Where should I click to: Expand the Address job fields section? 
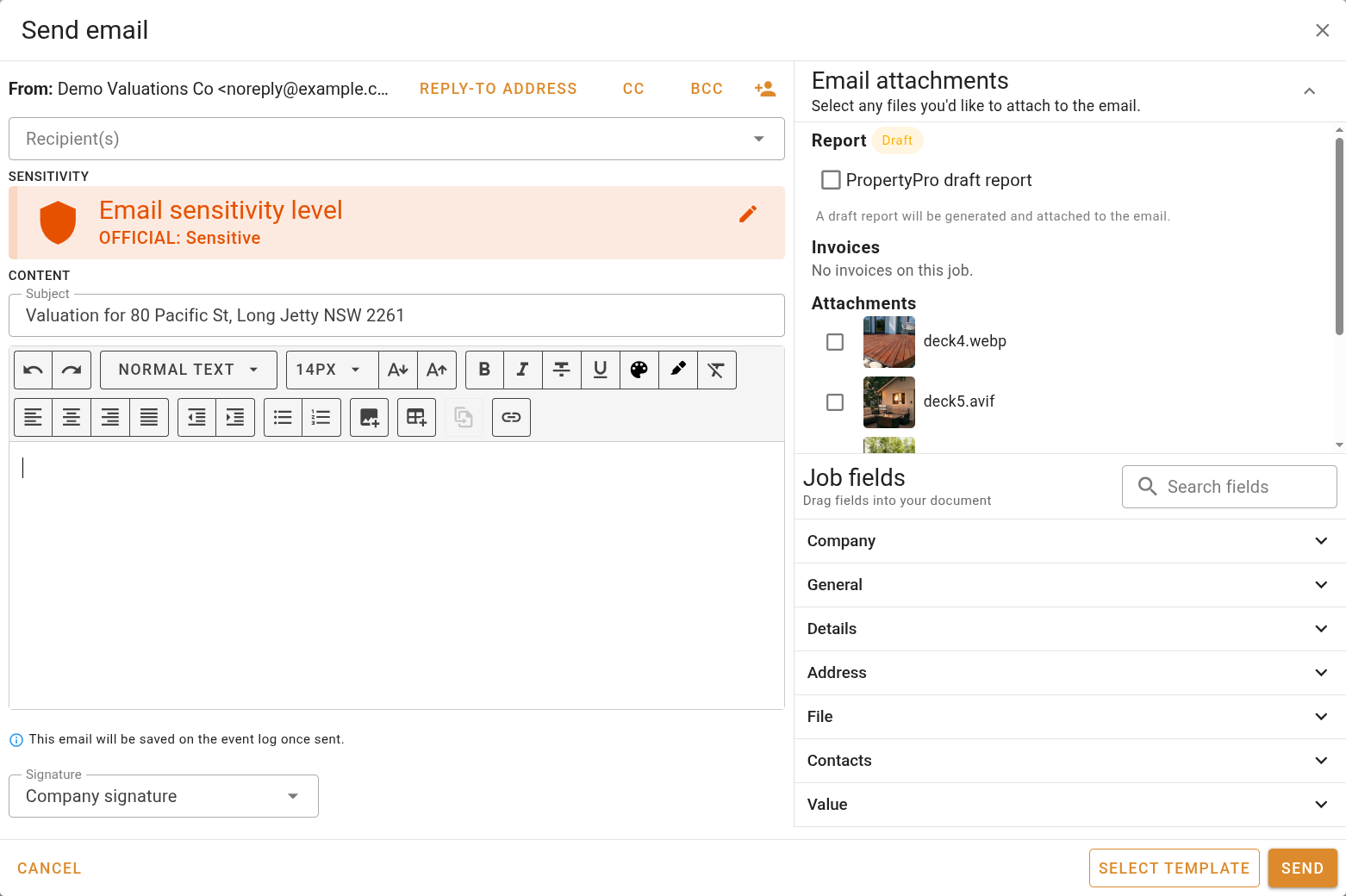tap(1069, 673)
